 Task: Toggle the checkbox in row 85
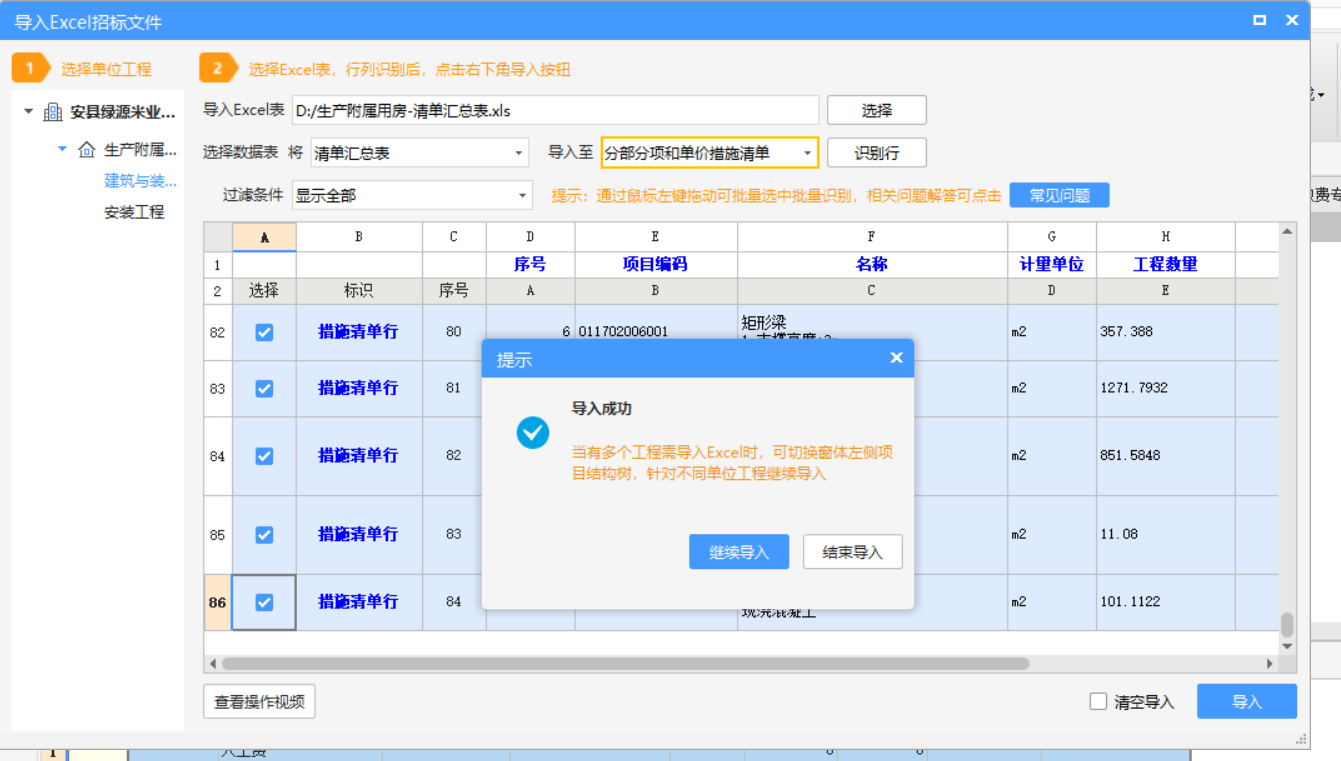pos(264,535)
